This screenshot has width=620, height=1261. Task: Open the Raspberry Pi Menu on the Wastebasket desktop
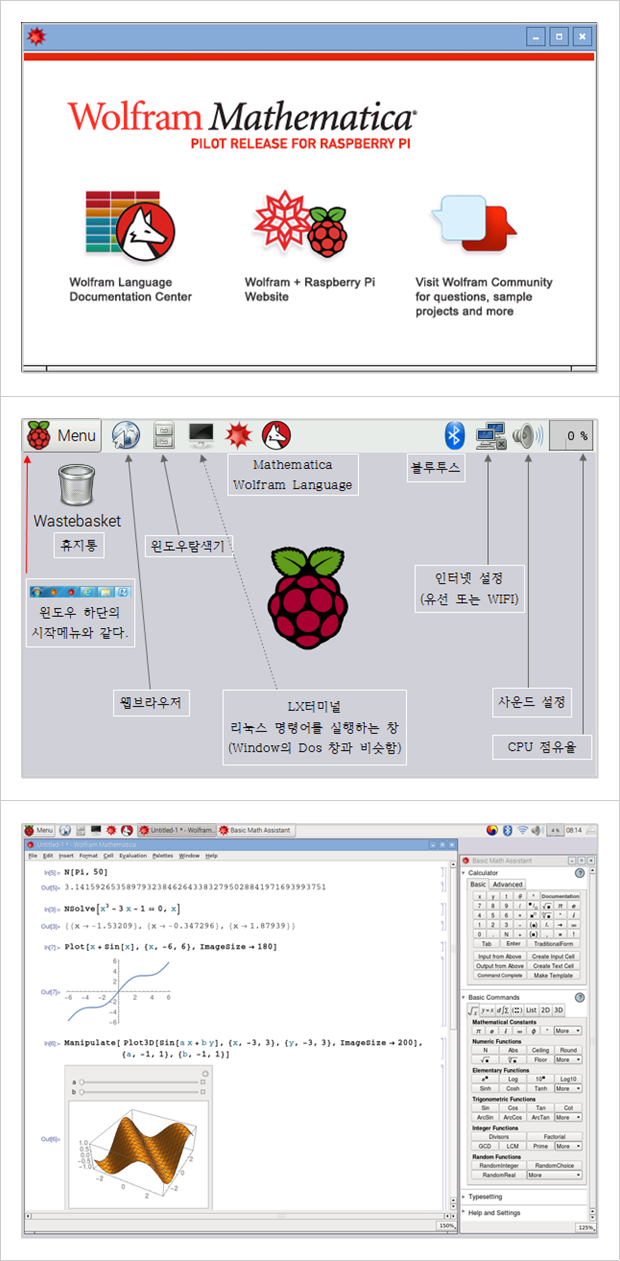coord(62,435)
